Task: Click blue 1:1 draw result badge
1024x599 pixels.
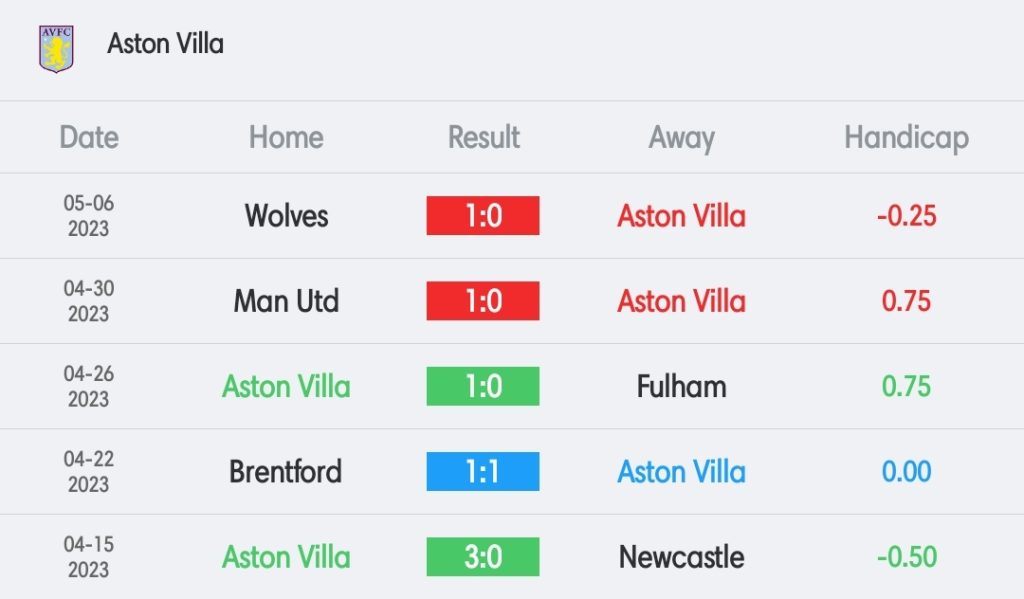Action: pos(483,472)
